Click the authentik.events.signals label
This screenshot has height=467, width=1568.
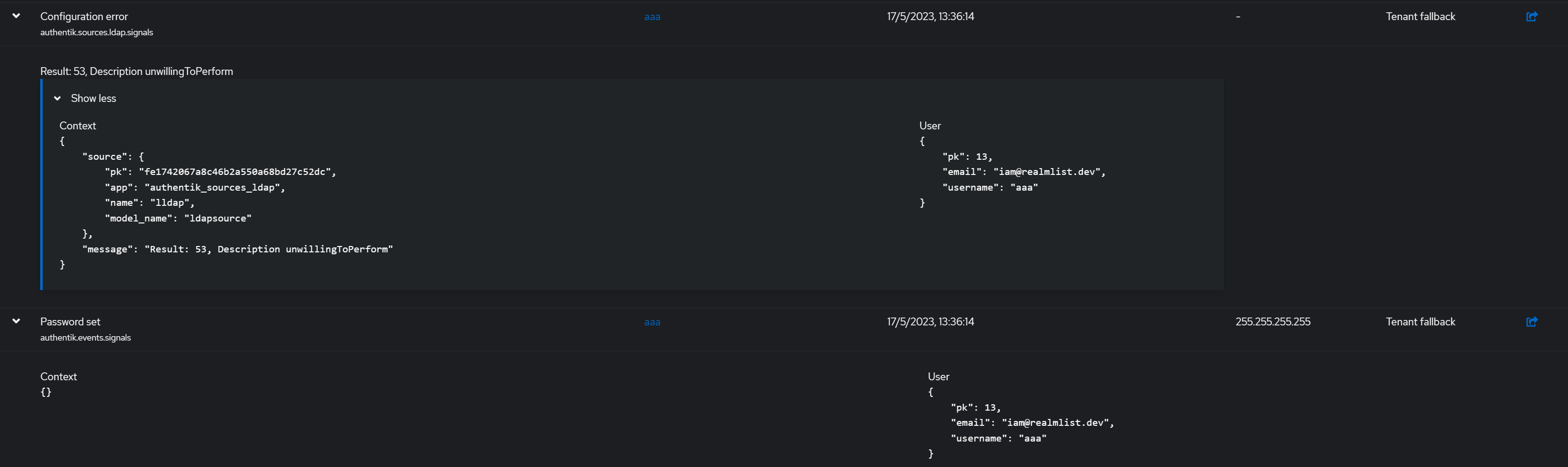click(x=85, y=337)
